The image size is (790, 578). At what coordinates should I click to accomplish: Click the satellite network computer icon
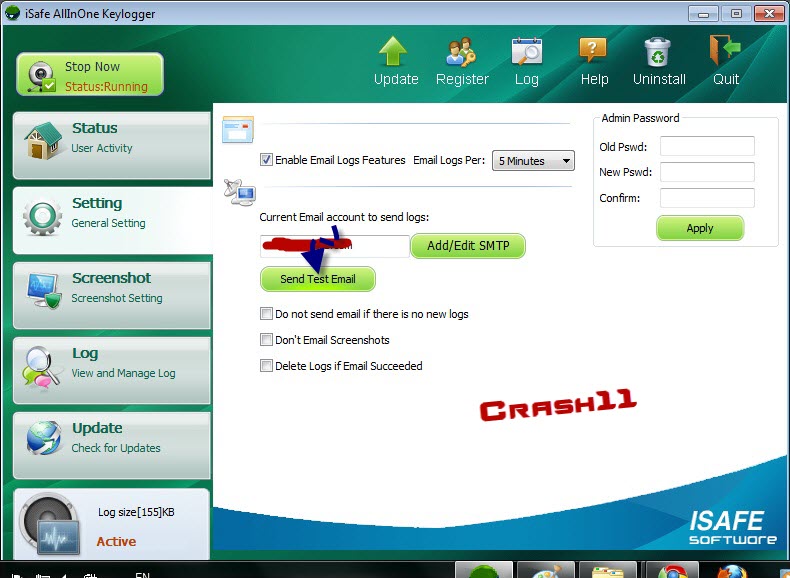click(x=240, y=192)
